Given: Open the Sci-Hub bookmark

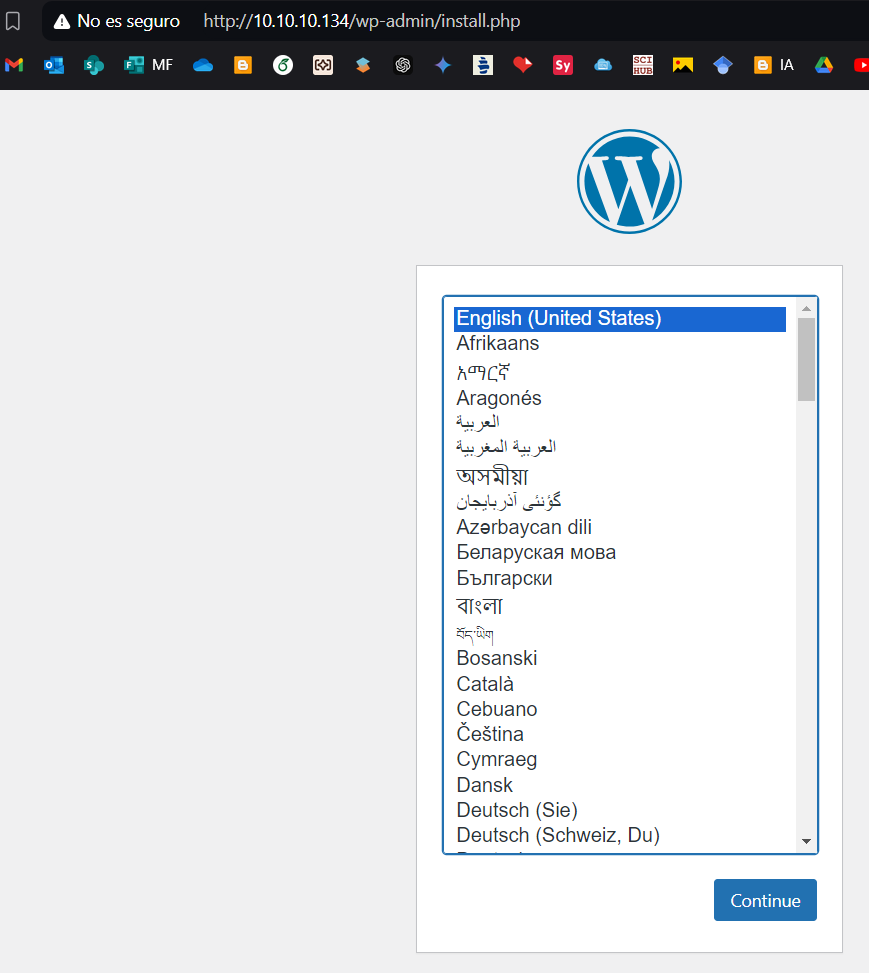Looking at the screenshot, I should pos(643,65).
